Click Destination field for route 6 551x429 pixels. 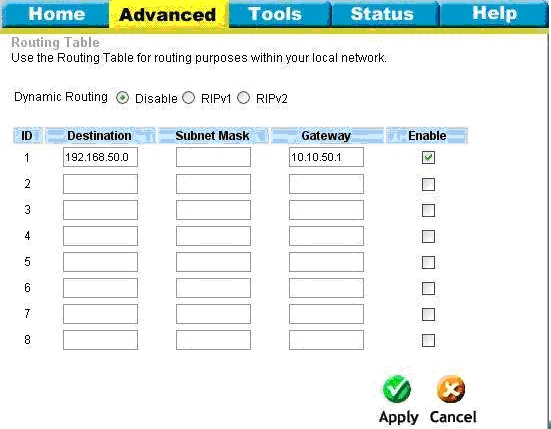pyautogui.click(x=101, y=288)
